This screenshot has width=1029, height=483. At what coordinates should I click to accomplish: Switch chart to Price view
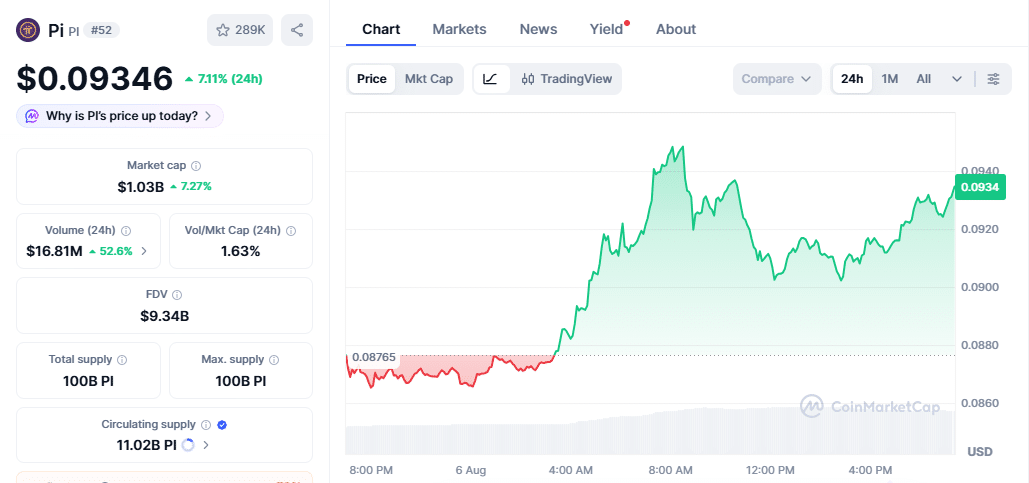coord(371,79)
